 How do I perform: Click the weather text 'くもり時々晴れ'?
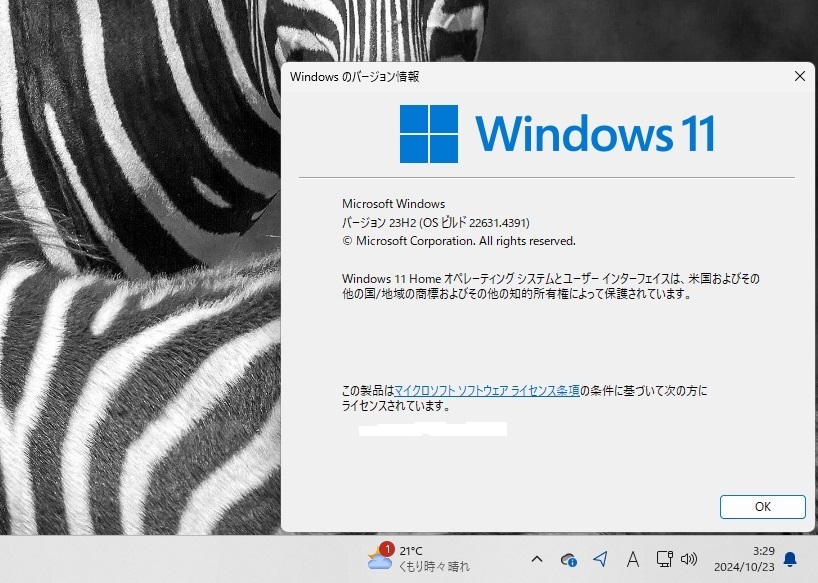click(x=434, y=566)
